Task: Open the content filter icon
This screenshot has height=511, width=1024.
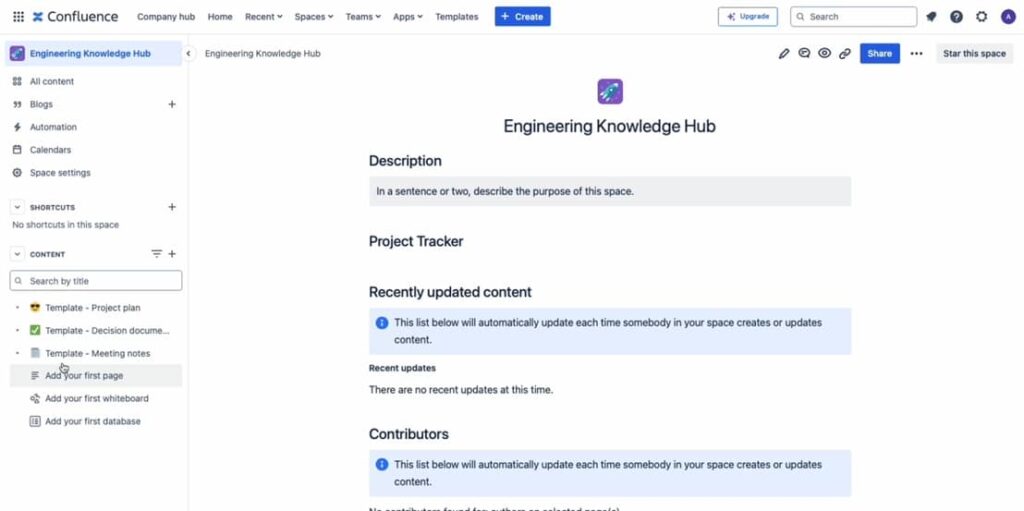Action: 157,254
